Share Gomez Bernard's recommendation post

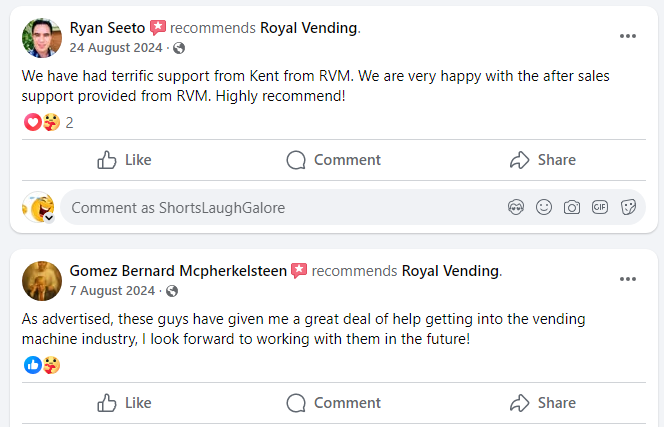[543, 403]
